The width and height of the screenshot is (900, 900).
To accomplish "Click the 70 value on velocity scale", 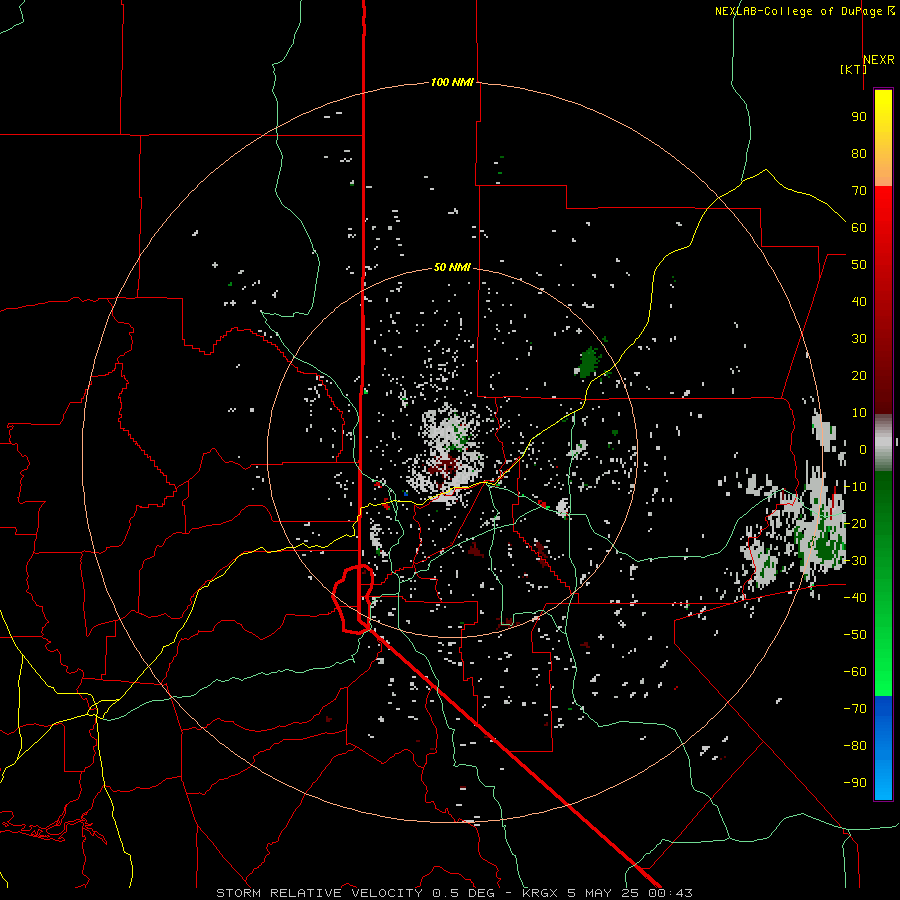I will pyautogui.click(x=859, y=191).
